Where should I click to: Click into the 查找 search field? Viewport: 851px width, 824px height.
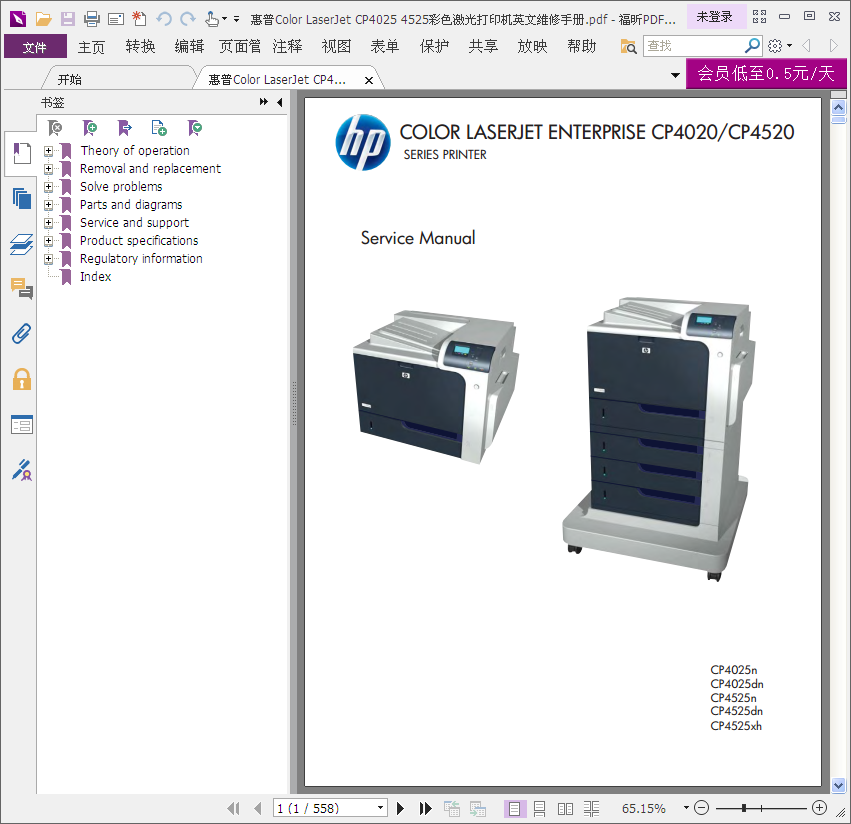click(x=694, y=46)
